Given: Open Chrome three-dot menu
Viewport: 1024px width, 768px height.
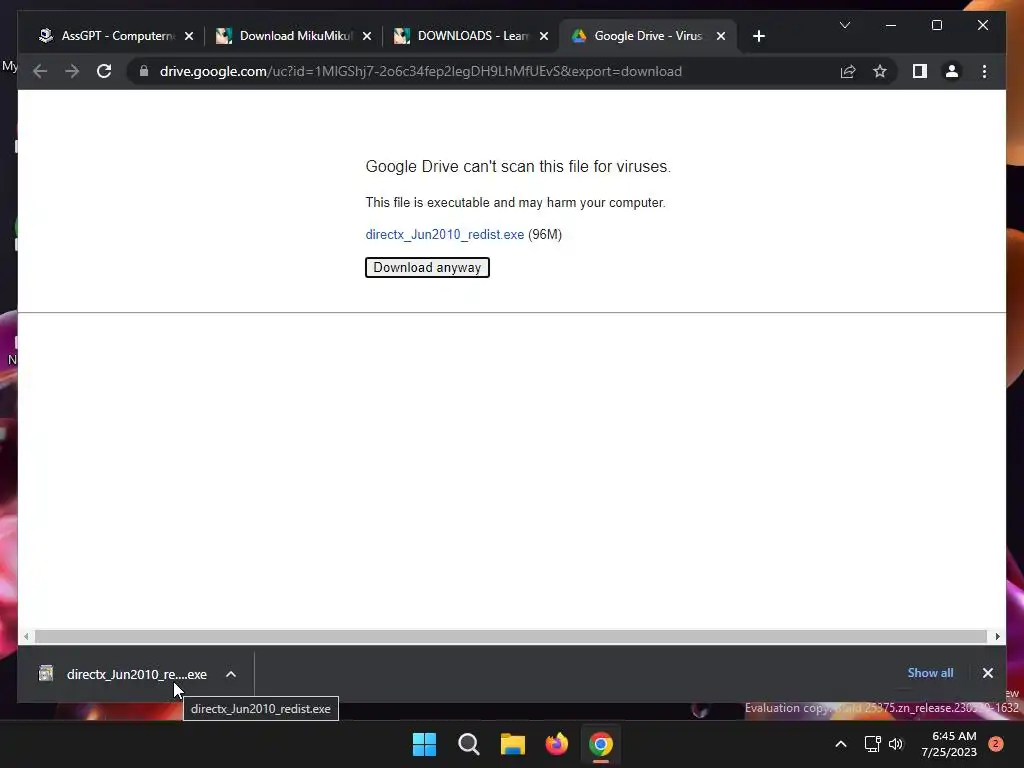Looking at the screenshot, I should 984,71.
